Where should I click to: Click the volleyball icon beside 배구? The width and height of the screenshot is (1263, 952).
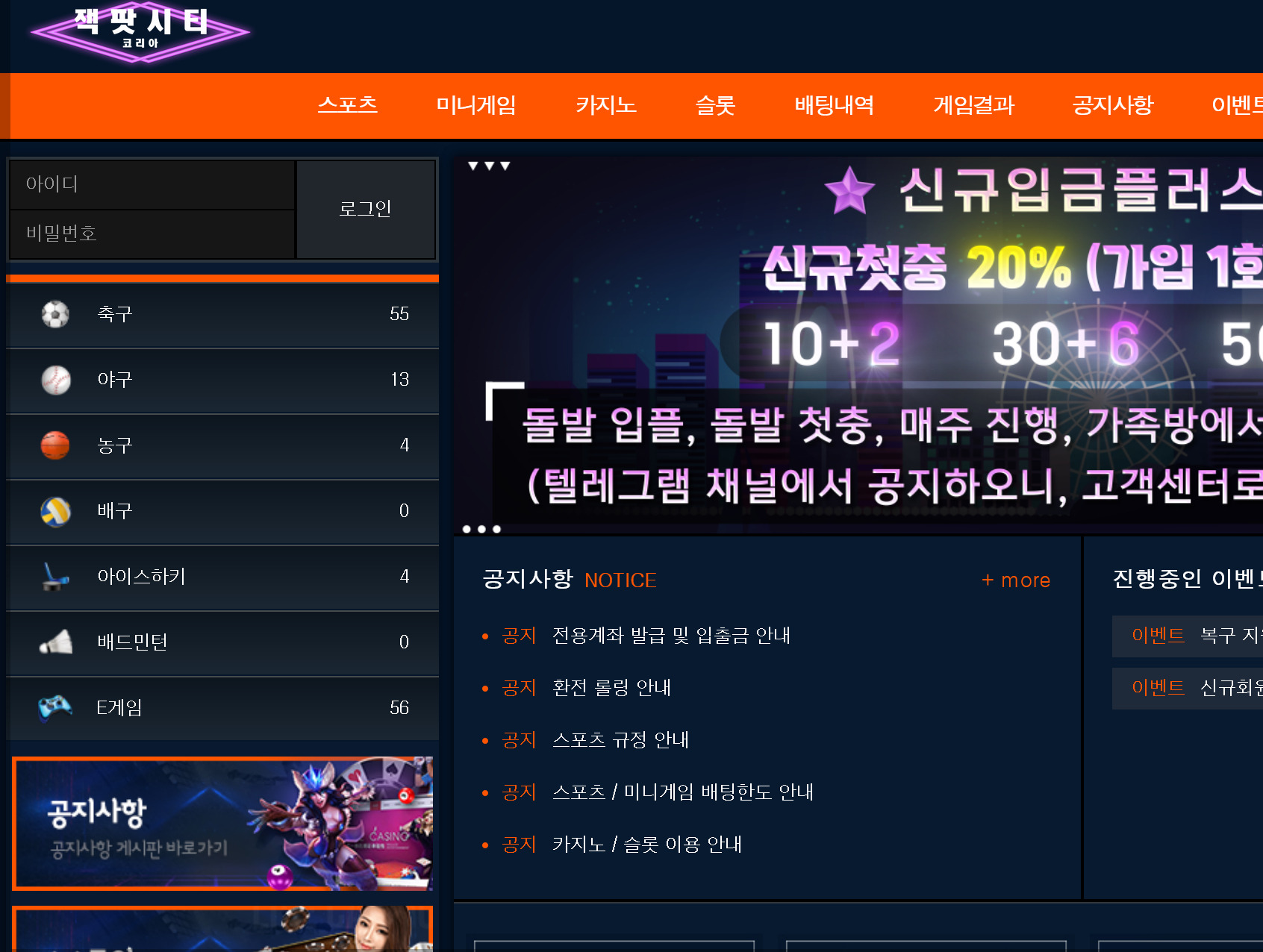pyautogui.click(x=56, y=510)
